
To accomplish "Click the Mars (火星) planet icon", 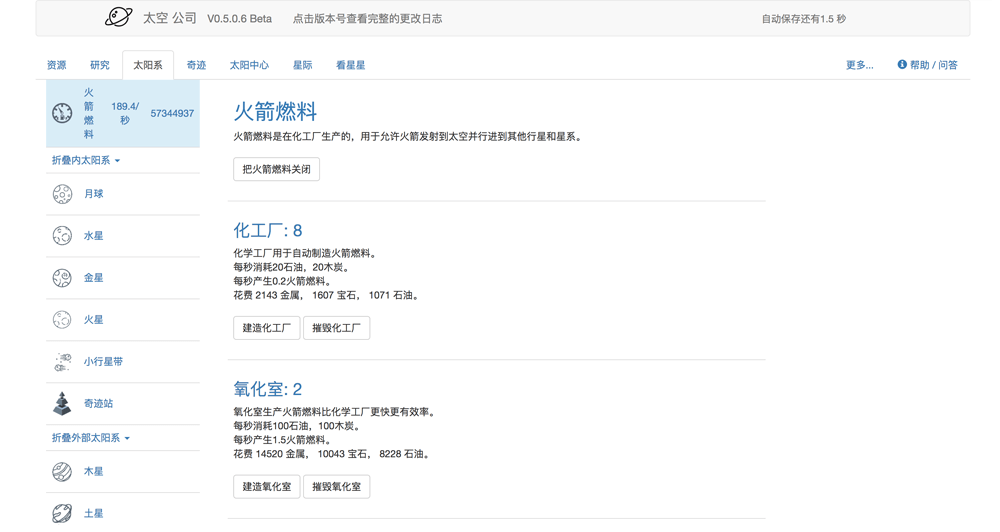I will (x=62, y=320).
